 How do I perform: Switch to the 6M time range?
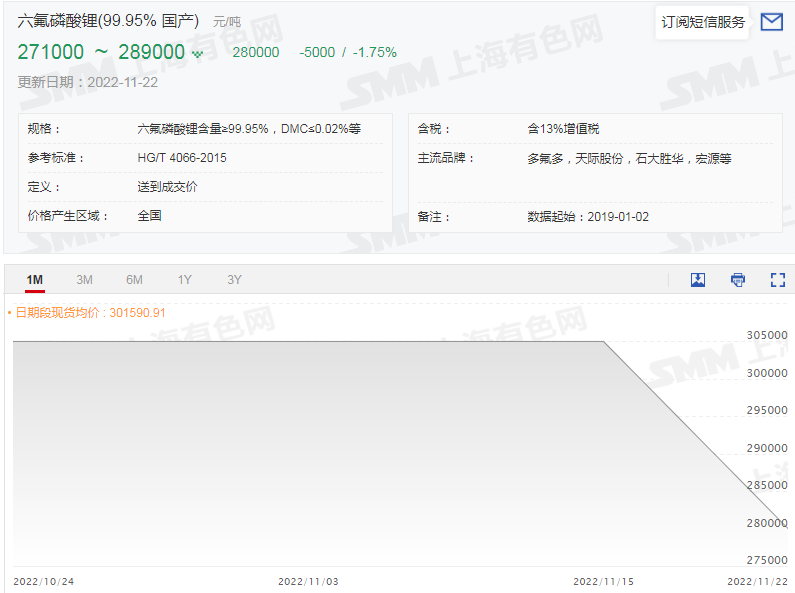[x=134, y=280]
